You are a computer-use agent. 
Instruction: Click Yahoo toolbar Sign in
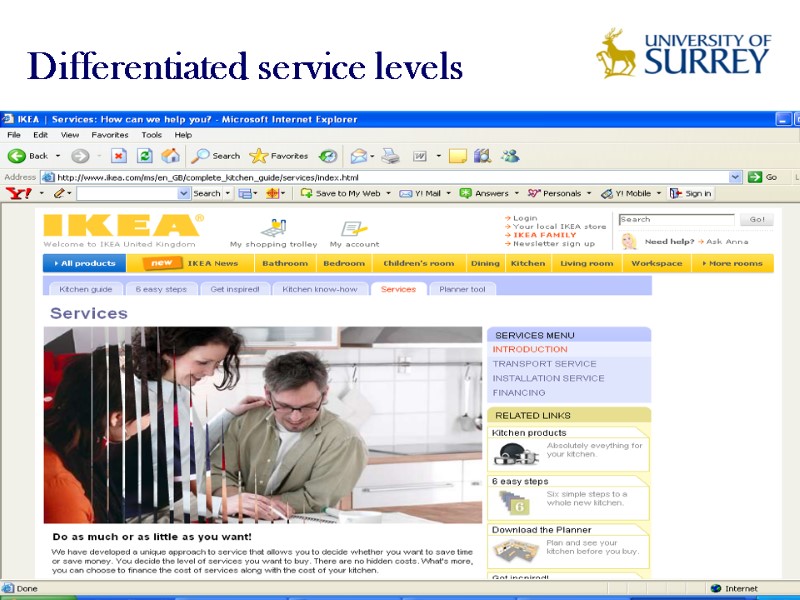coord(691,193)
